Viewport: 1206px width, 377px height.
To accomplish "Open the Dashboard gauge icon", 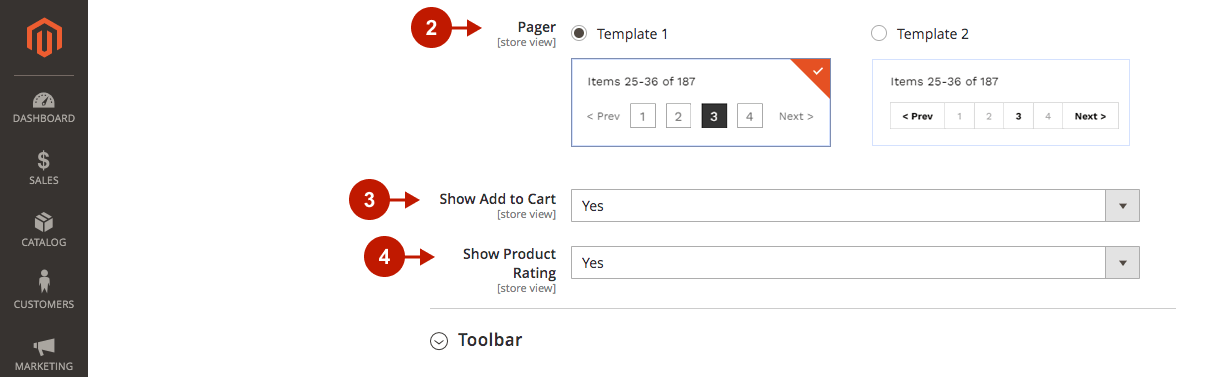I will click(43, 101).
